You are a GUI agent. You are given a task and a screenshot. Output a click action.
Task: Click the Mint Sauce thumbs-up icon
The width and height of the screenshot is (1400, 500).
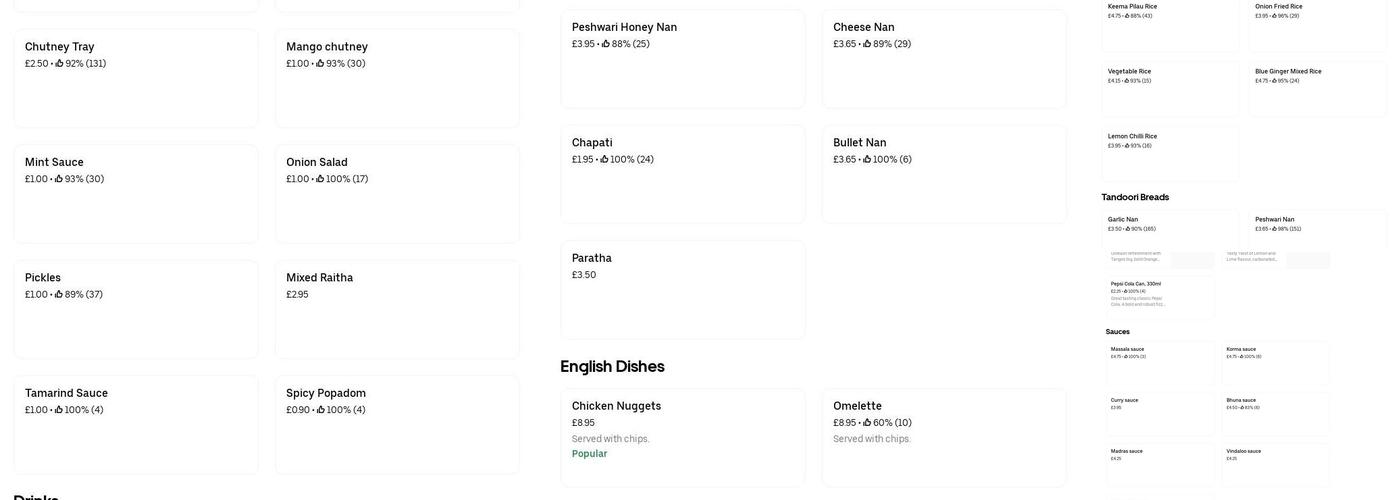[60, 180]
